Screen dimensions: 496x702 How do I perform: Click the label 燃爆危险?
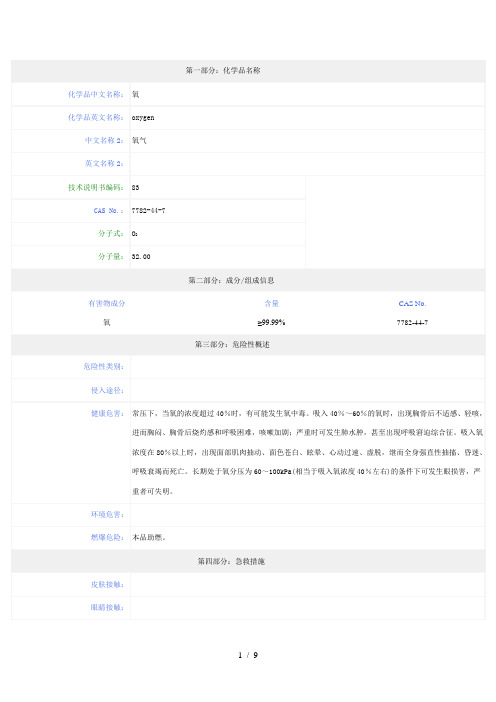(107, 537)
